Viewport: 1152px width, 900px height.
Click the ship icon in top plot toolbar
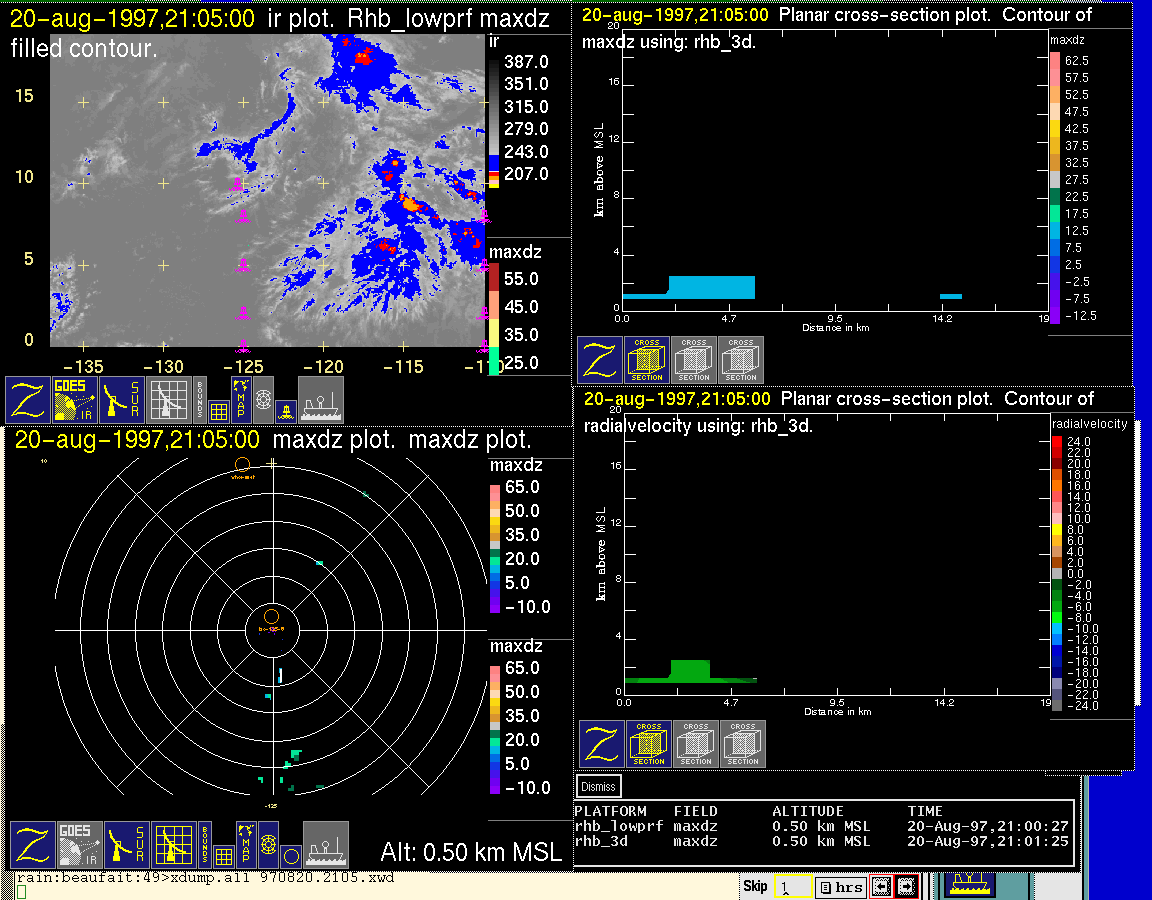pyautogui.click(x=321, y=400)
